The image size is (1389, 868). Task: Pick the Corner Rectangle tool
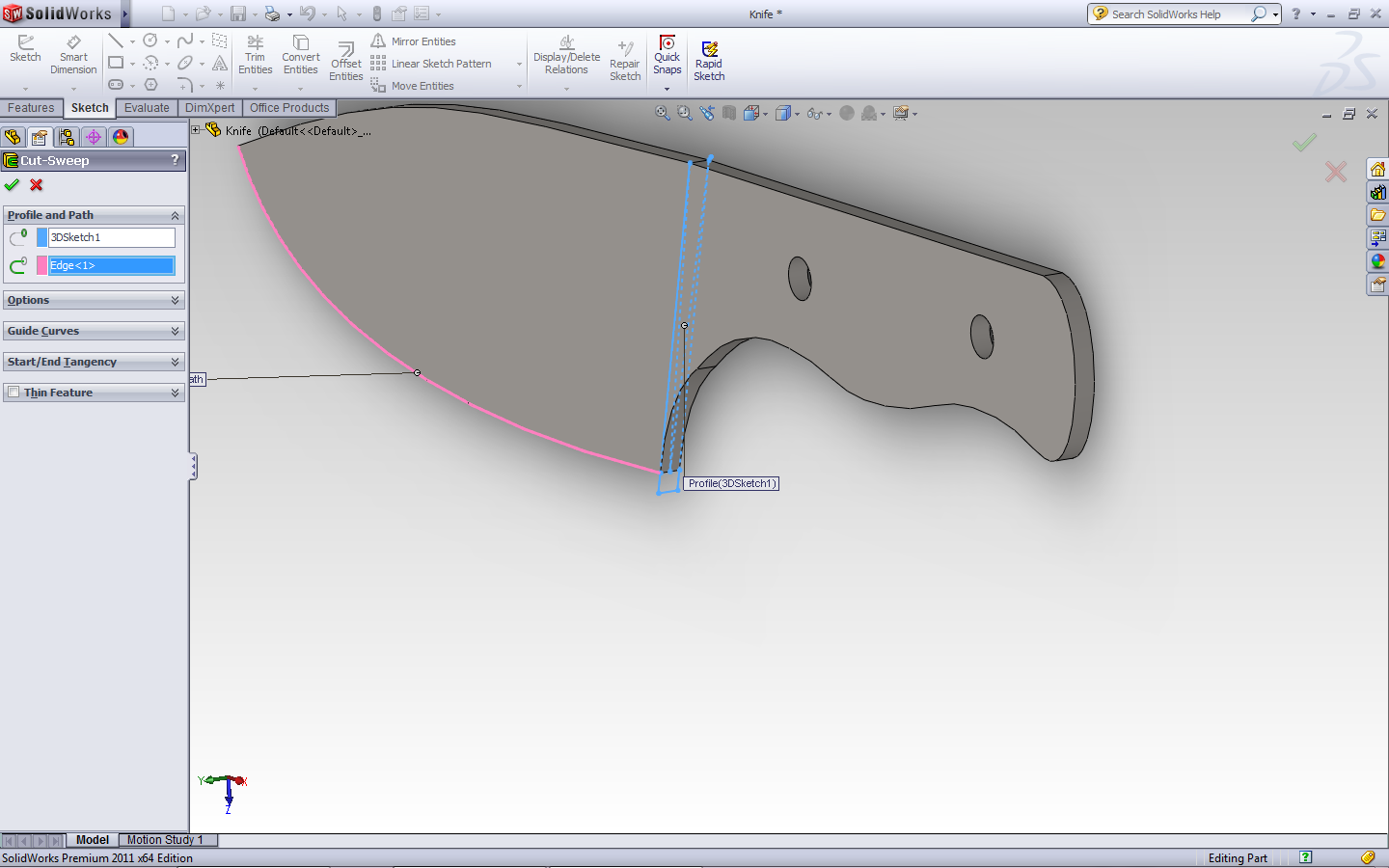pyautogui.click(x=116, y=63)
